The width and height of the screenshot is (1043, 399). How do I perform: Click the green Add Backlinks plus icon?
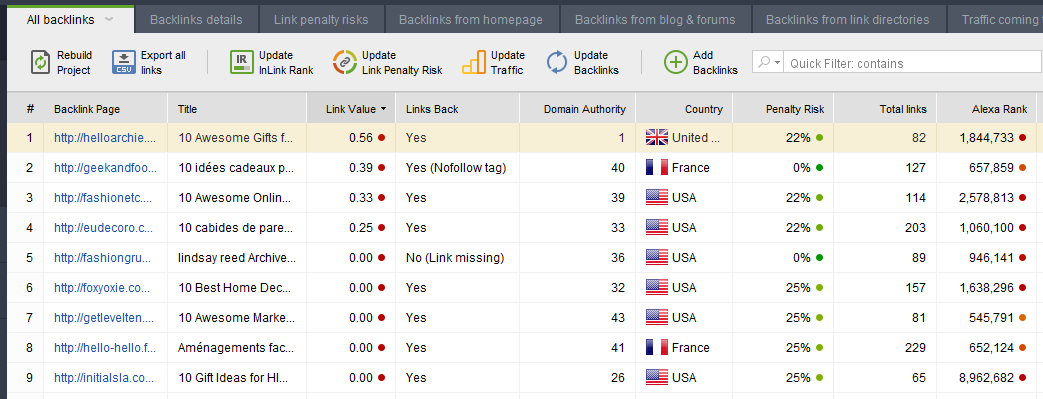click(x=675, y=63)
